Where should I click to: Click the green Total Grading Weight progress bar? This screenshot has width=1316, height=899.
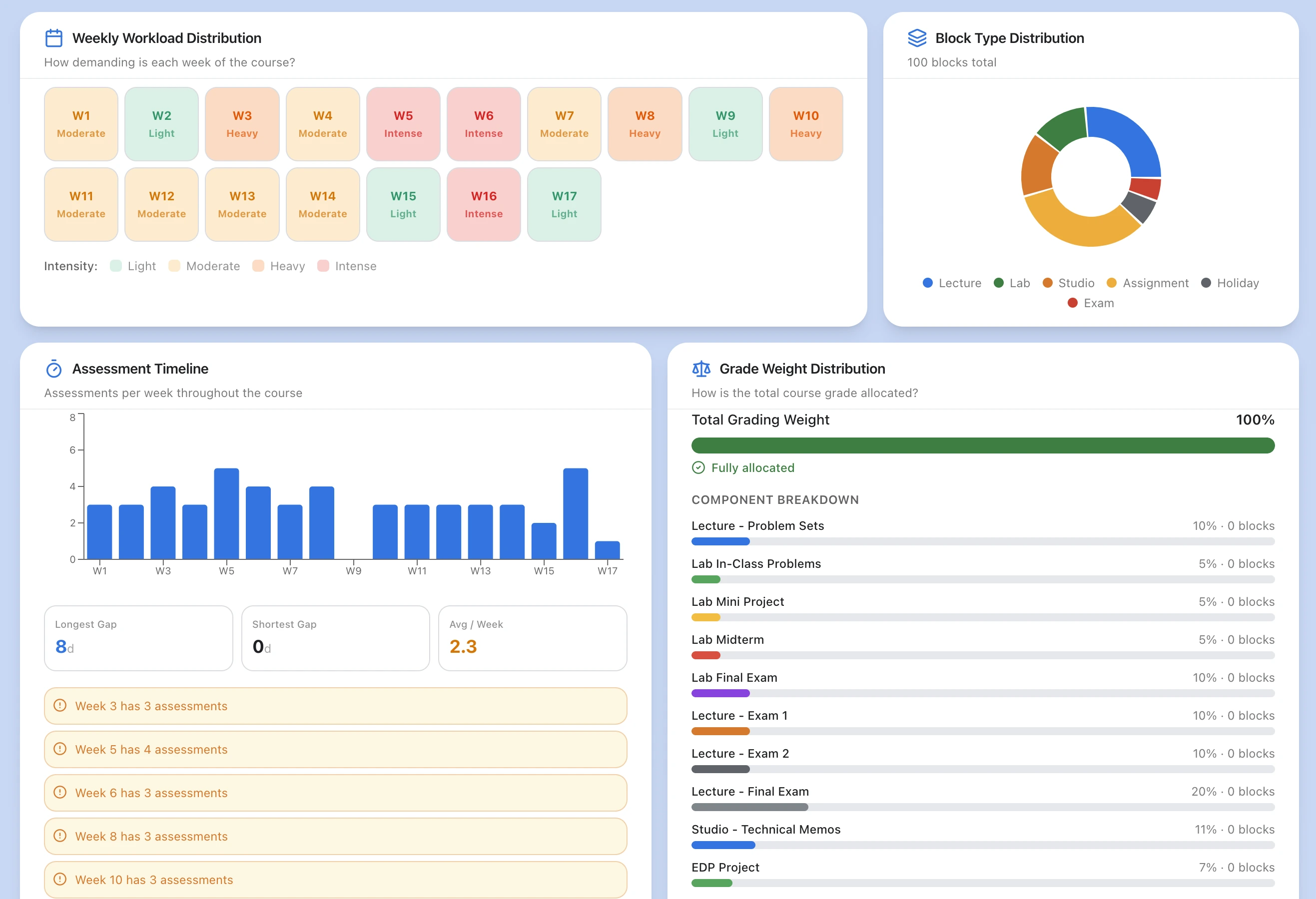click(982, 446)
